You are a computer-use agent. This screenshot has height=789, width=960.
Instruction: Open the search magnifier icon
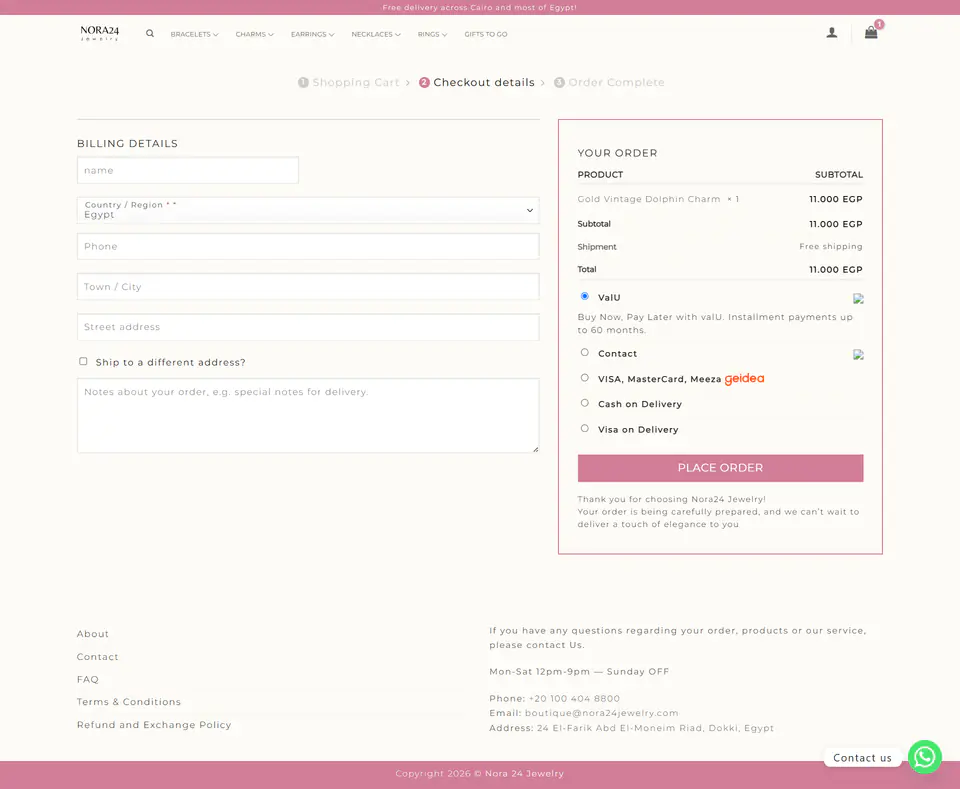[x=150, y=34]
